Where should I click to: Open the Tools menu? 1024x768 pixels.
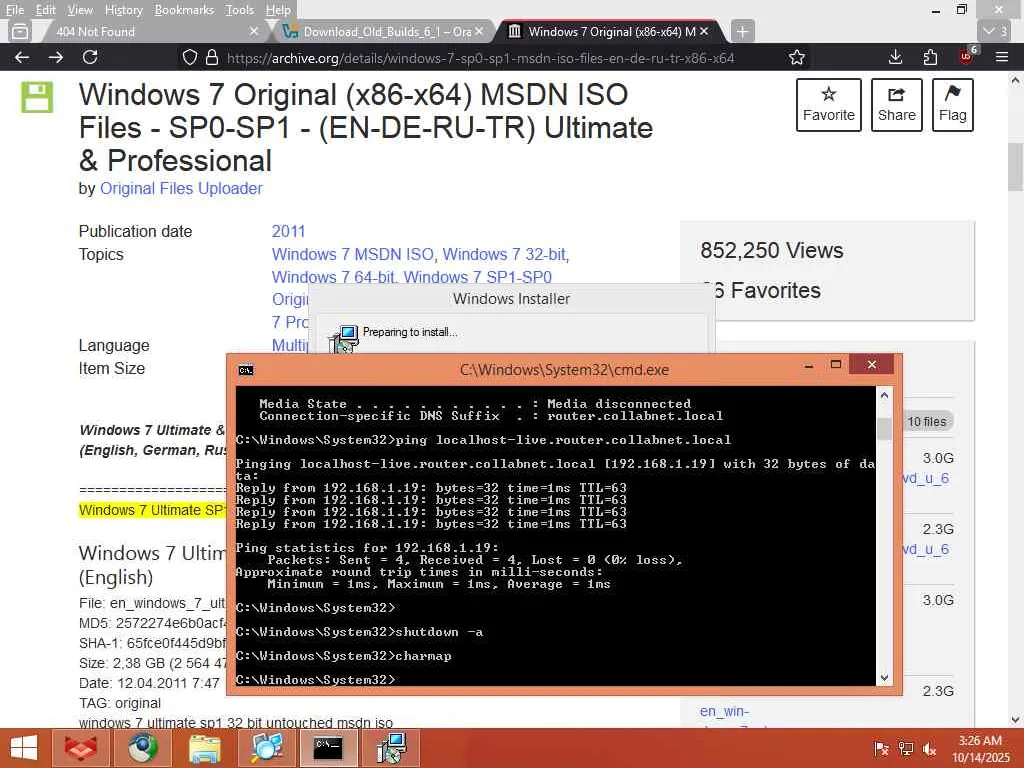[x=240, y=10]
